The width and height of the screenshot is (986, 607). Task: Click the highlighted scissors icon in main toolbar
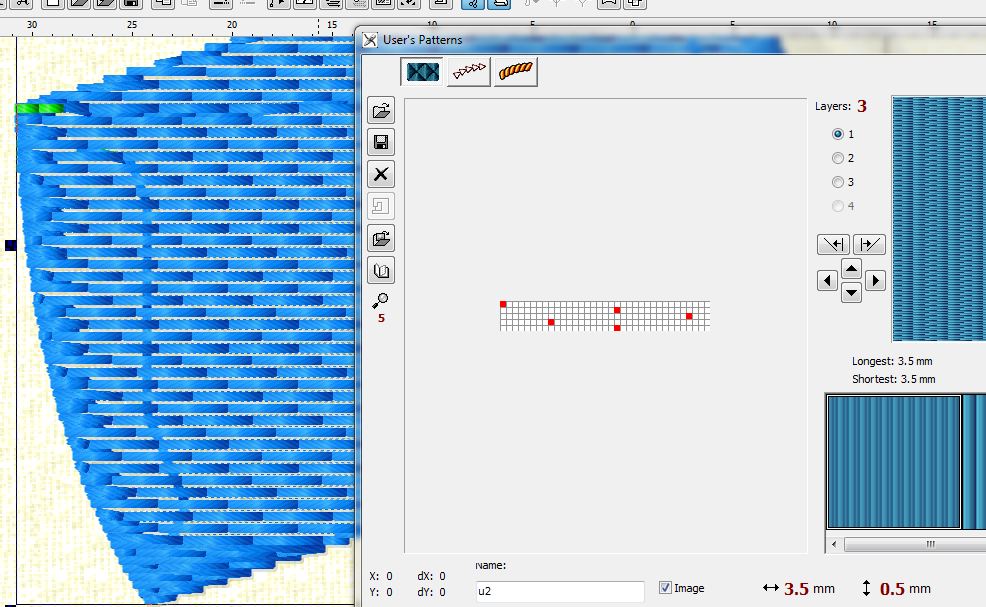[473, 3]
